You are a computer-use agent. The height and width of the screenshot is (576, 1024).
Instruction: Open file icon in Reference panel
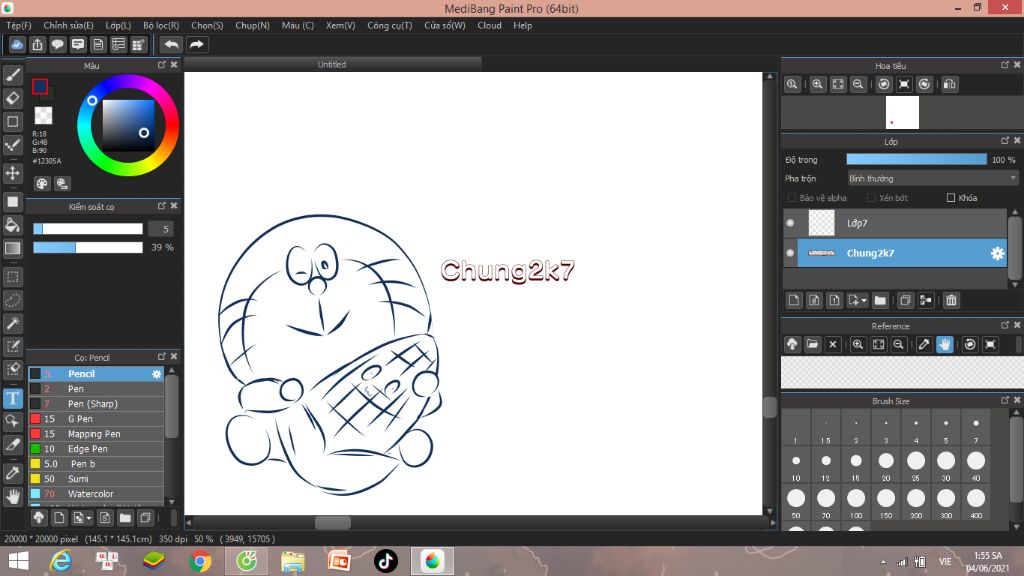point(812,344)
